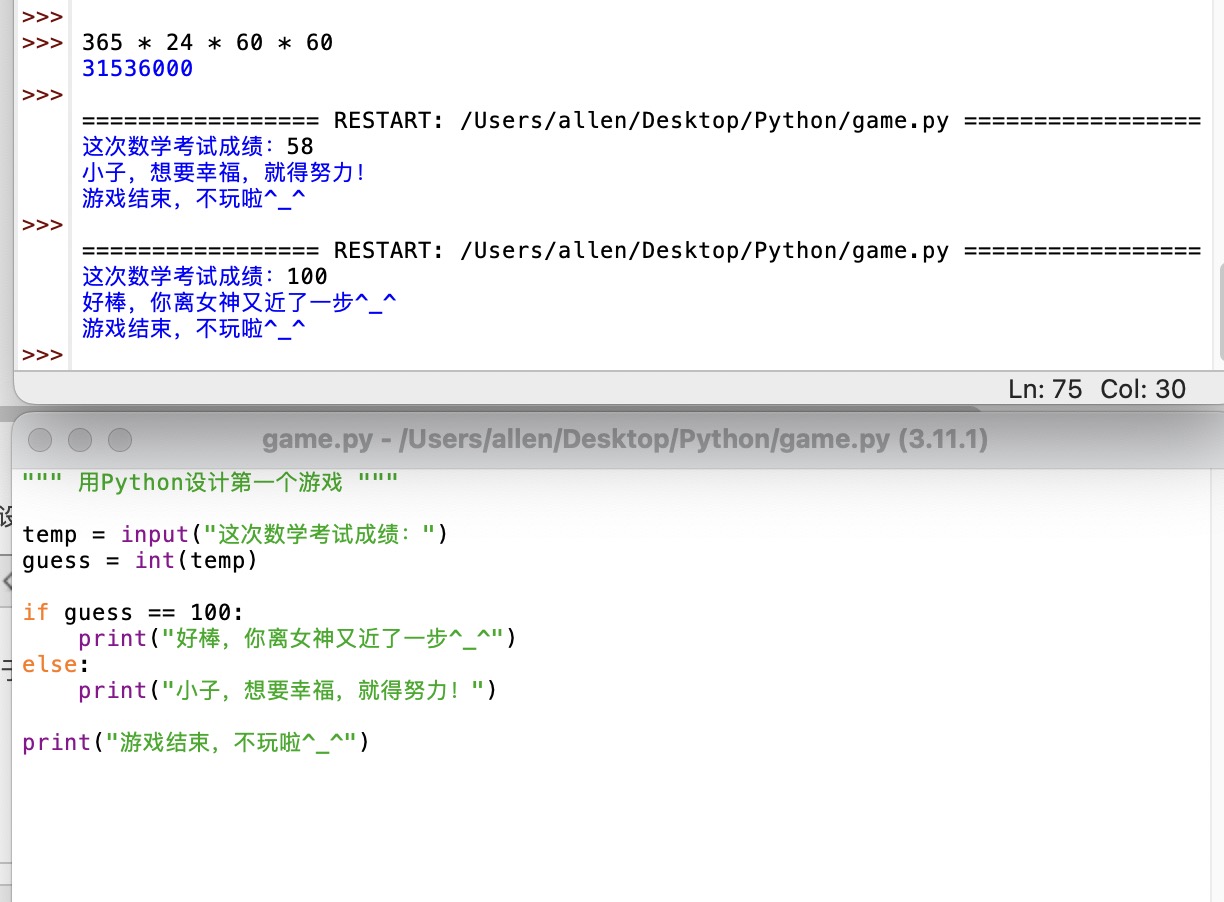Click the shell window's vertical scrollbar
Image resolution: width=1224 pixels, height=902 pixels.
click(x=1219, y=312)
